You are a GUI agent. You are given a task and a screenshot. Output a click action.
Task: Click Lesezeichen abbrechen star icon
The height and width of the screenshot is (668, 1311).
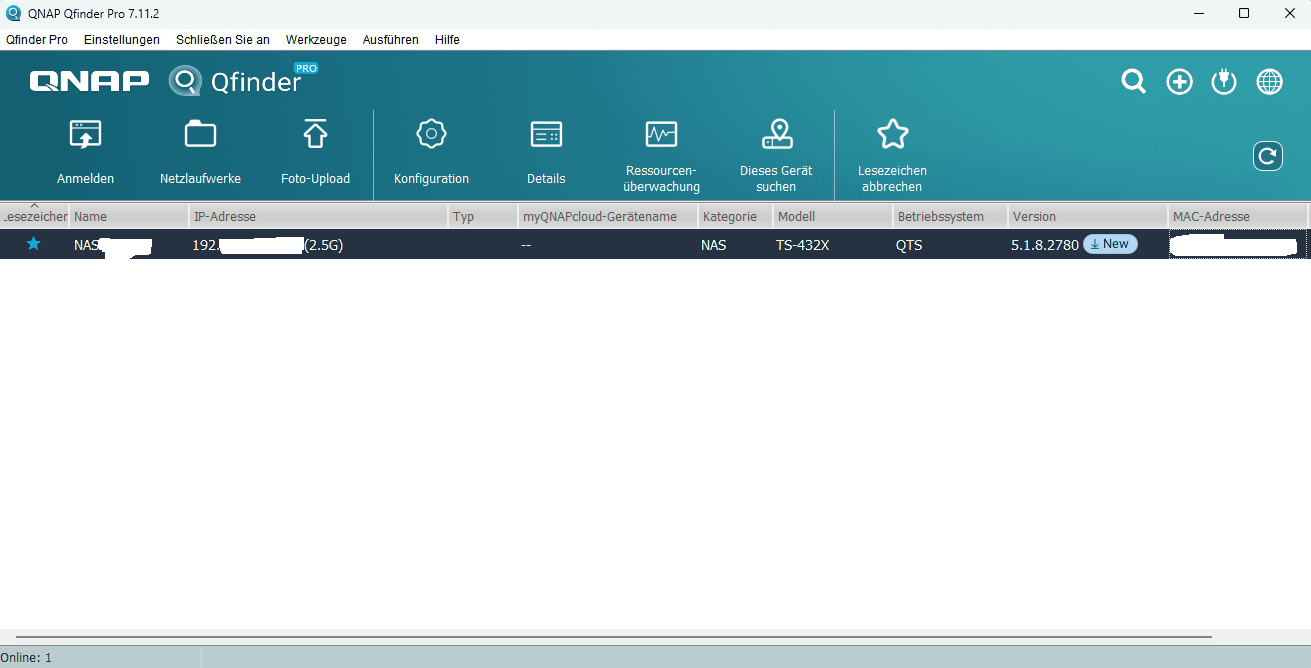point(892,134)
